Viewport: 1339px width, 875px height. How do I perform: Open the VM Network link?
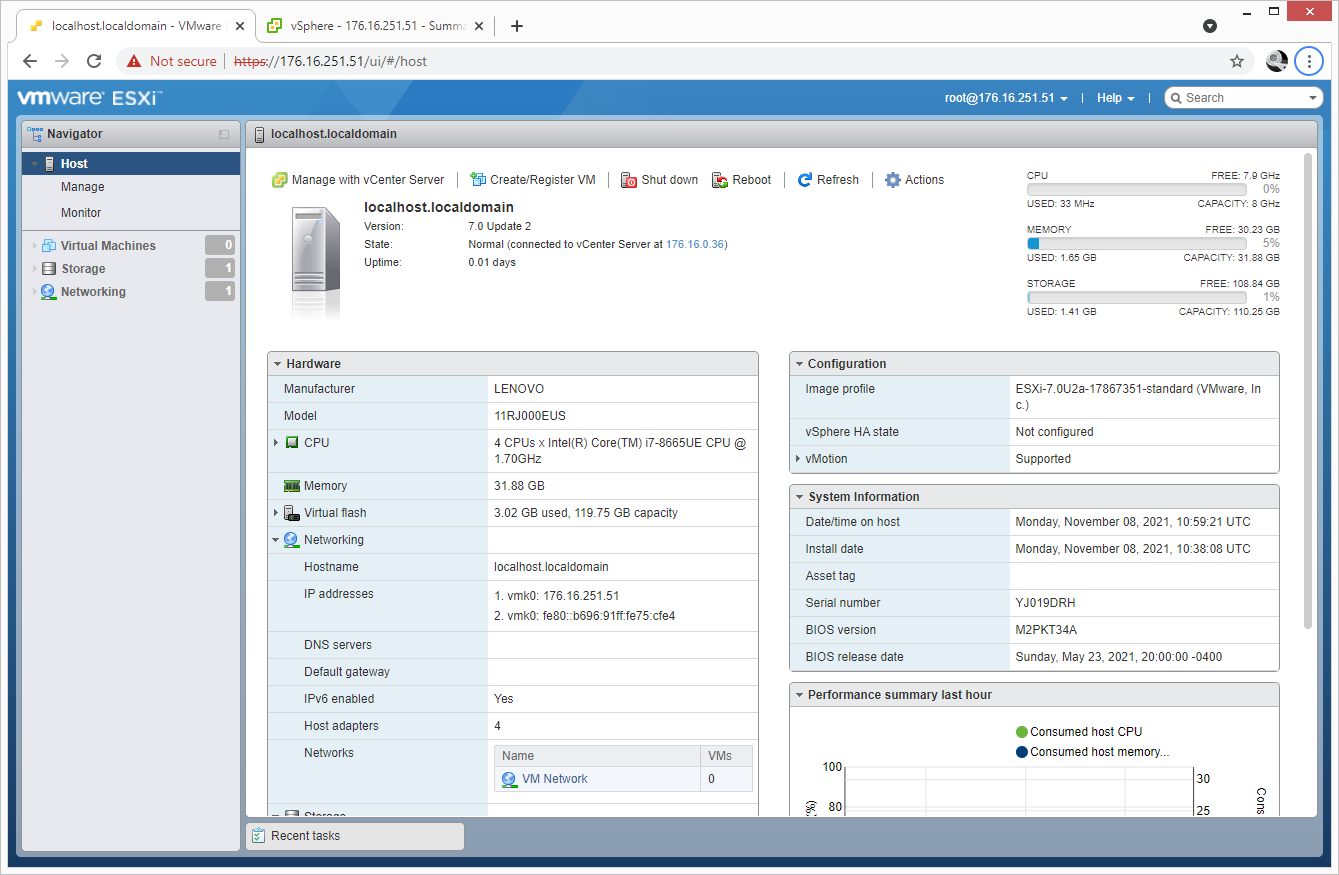555,779
